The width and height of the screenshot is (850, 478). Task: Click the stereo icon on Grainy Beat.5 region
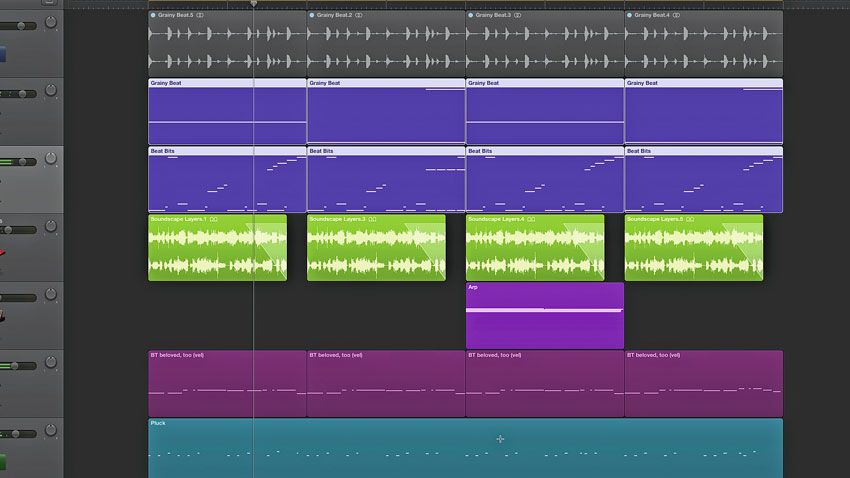201,16
